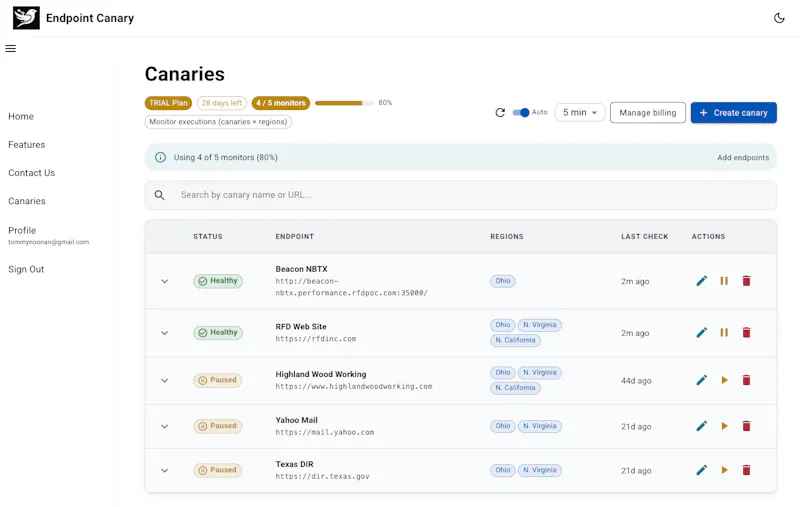
Task: Expand the Texas DIR row
Action: click(x=164, y=470)
